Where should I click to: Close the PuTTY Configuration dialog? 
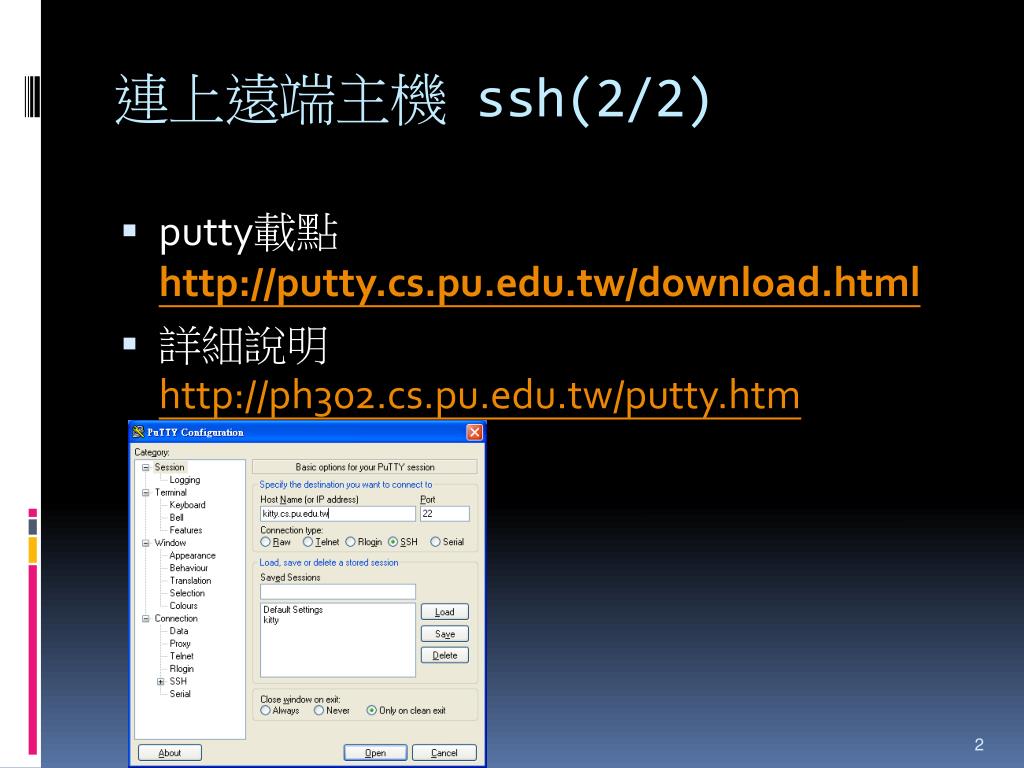(x=475, y=432)
